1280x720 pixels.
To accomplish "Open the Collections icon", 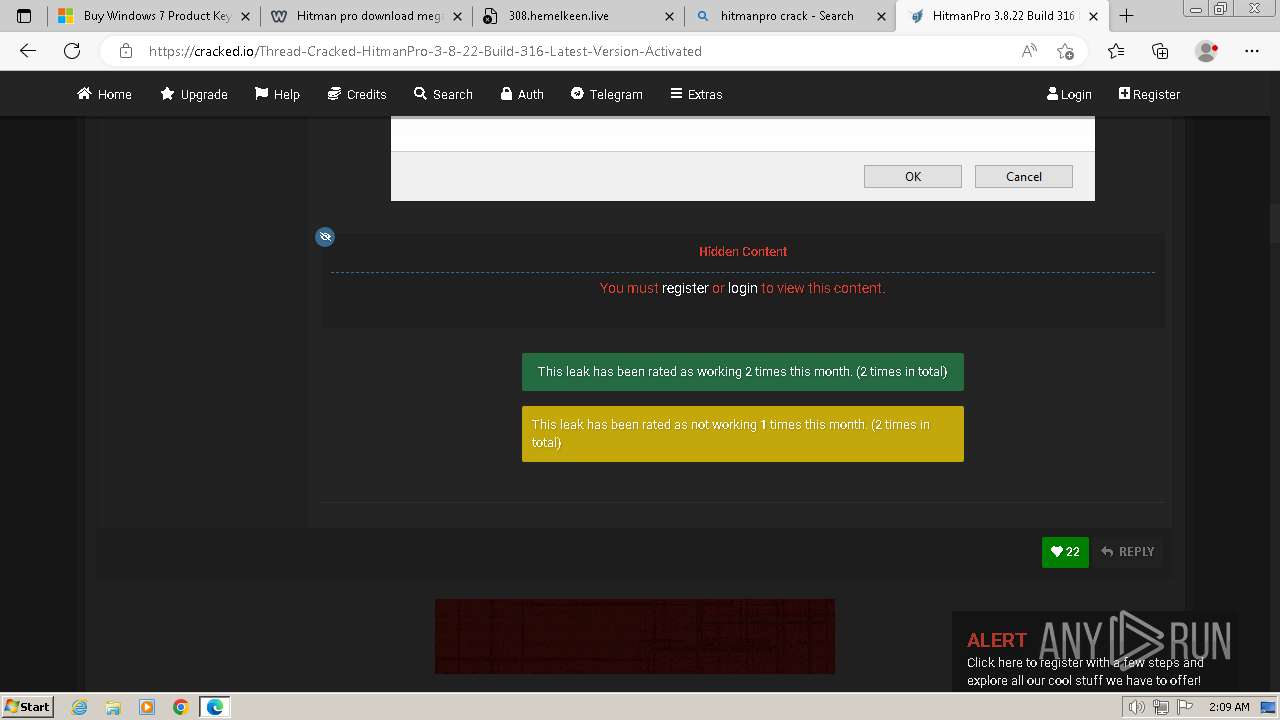I will pyautogui.click(x=1160, y=51).
